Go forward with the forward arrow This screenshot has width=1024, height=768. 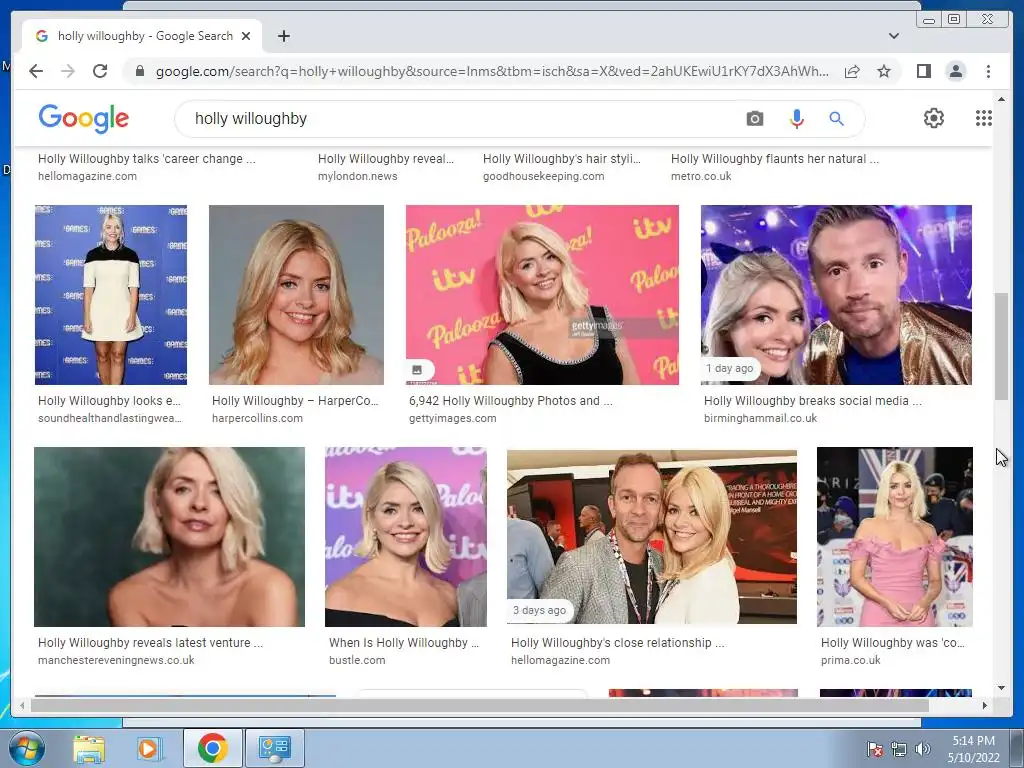pyautogui.click(x=68, y=71)
